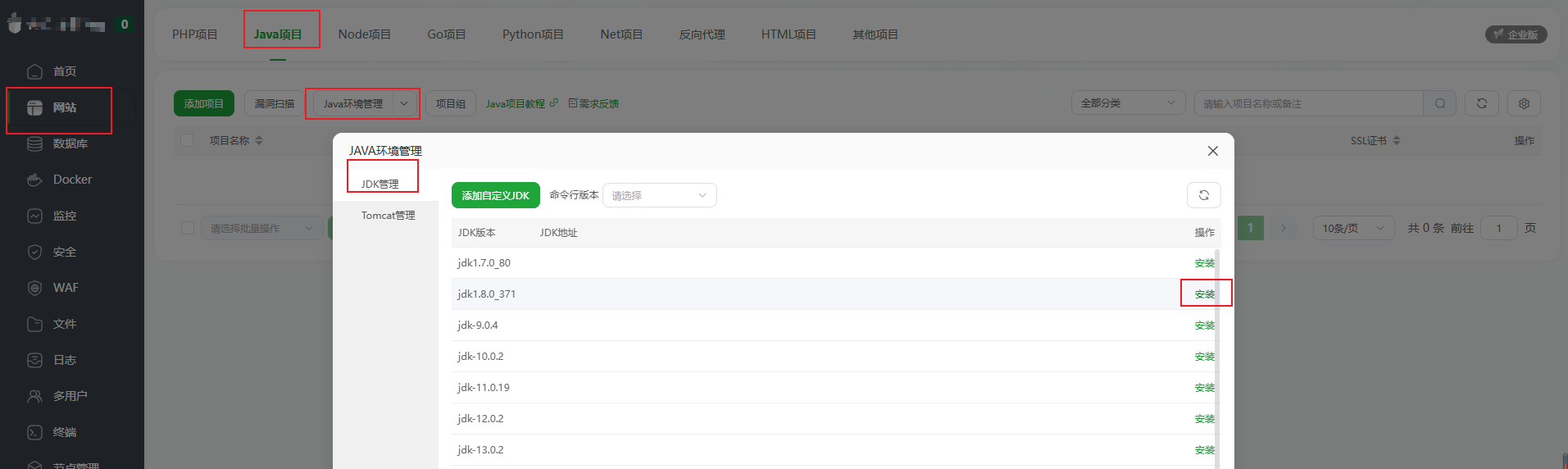This screenshot has height=469, width=1568.
Task: Click the settings gear icon at top right
Action: pos(1524,103)
